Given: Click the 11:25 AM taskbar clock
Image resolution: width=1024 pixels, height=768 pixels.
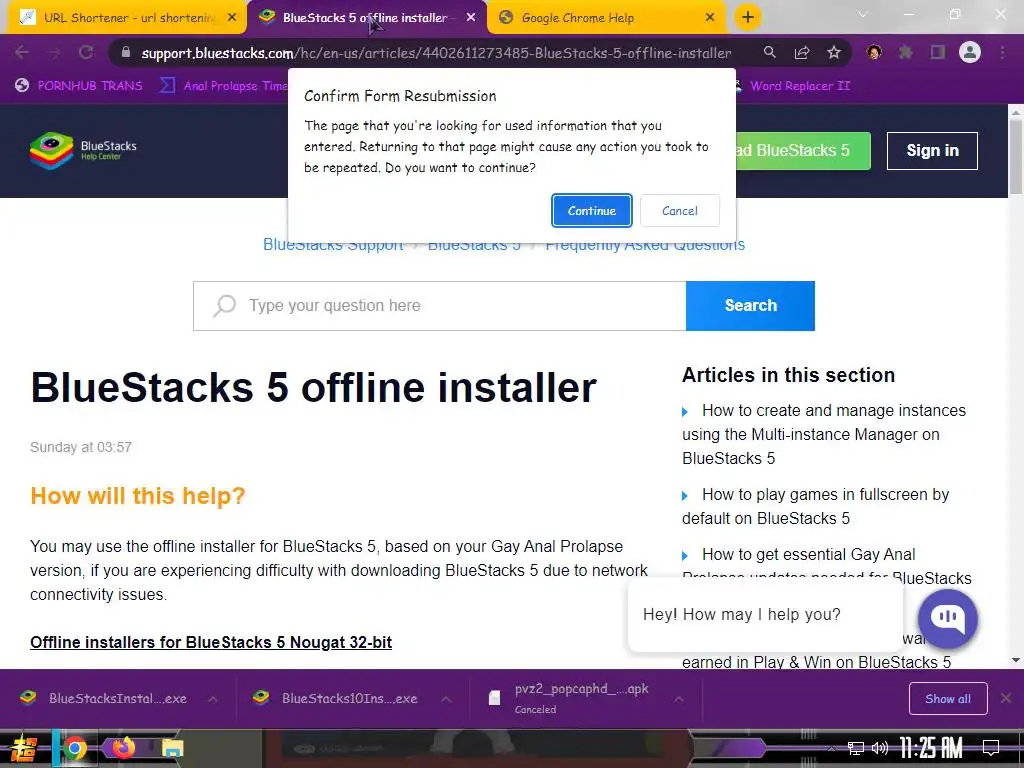Looking at the screenshot, I should click(931, 747).
